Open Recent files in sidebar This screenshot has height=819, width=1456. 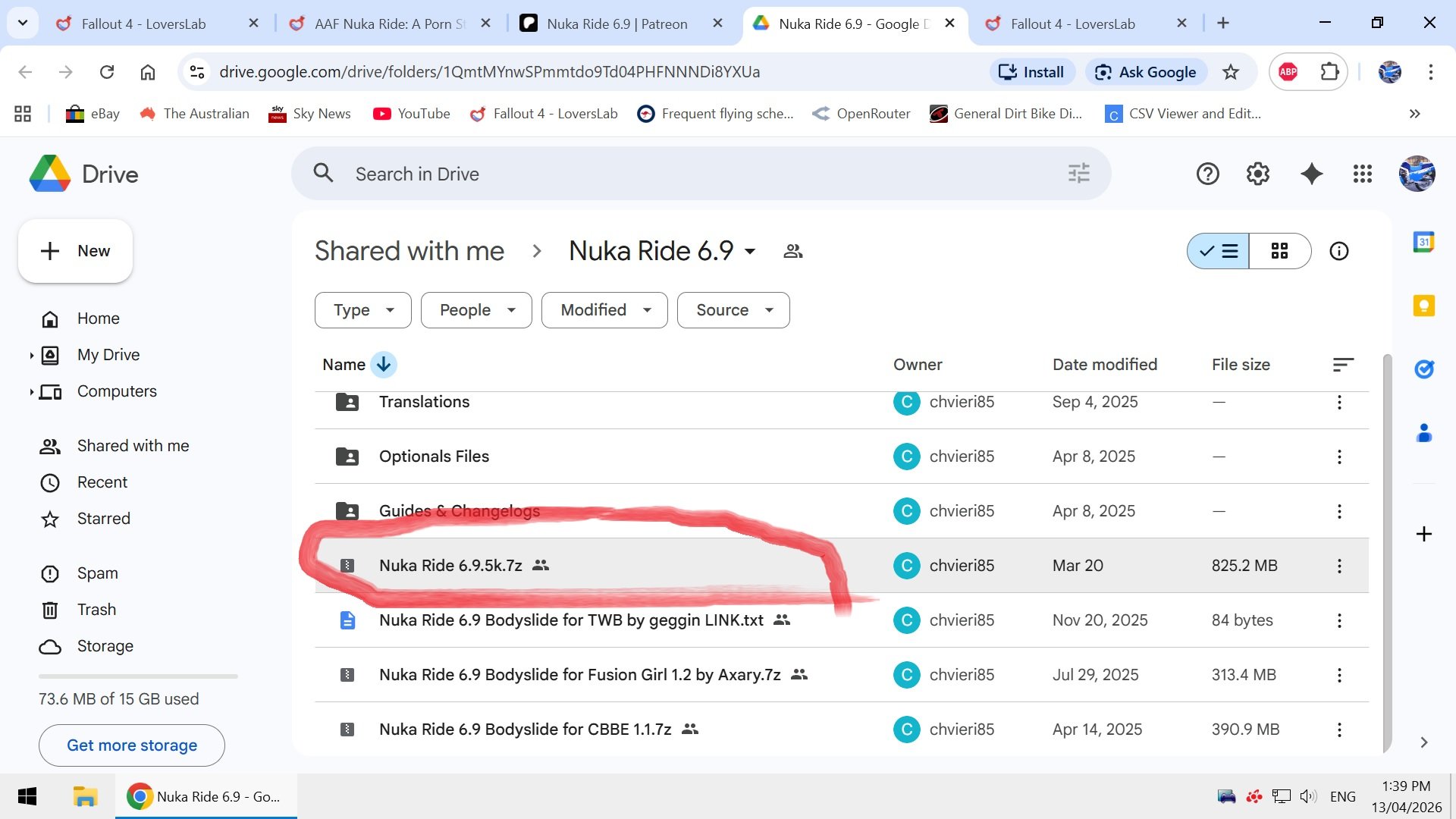coord(83,482)
